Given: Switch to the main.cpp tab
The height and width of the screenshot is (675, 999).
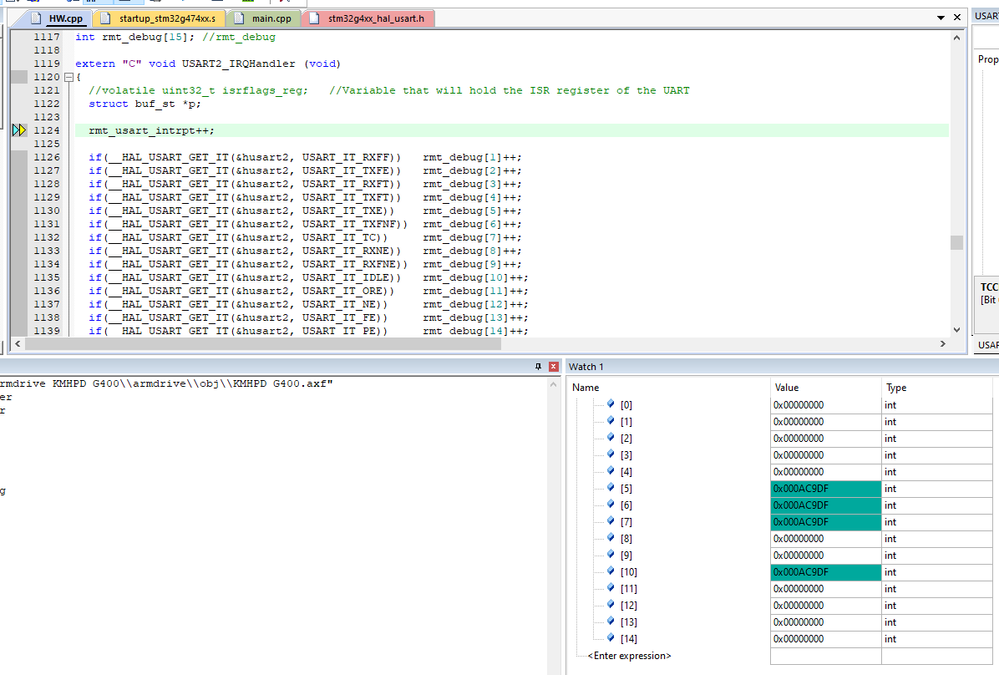Looking at the screenshot, I should point(263,18).
